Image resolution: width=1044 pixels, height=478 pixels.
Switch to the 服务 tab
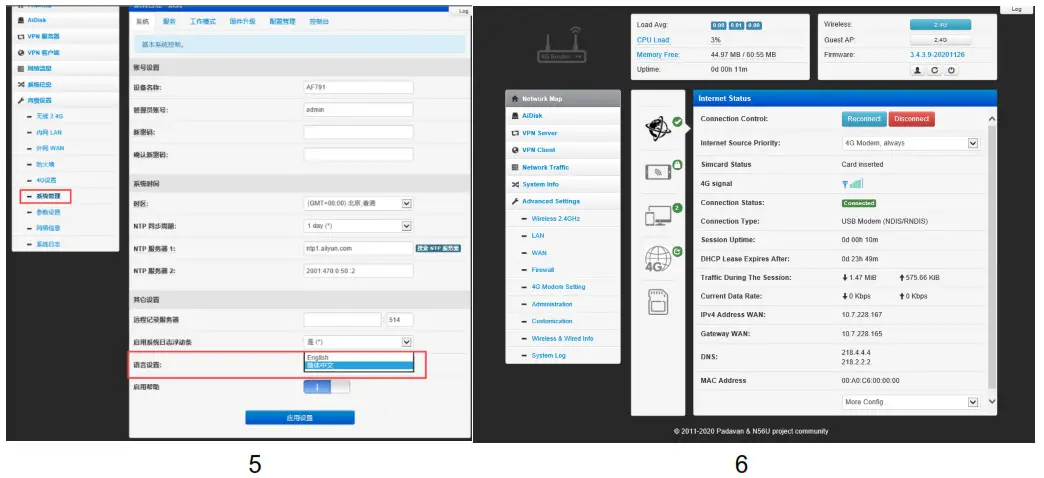(x=169, y=21)
